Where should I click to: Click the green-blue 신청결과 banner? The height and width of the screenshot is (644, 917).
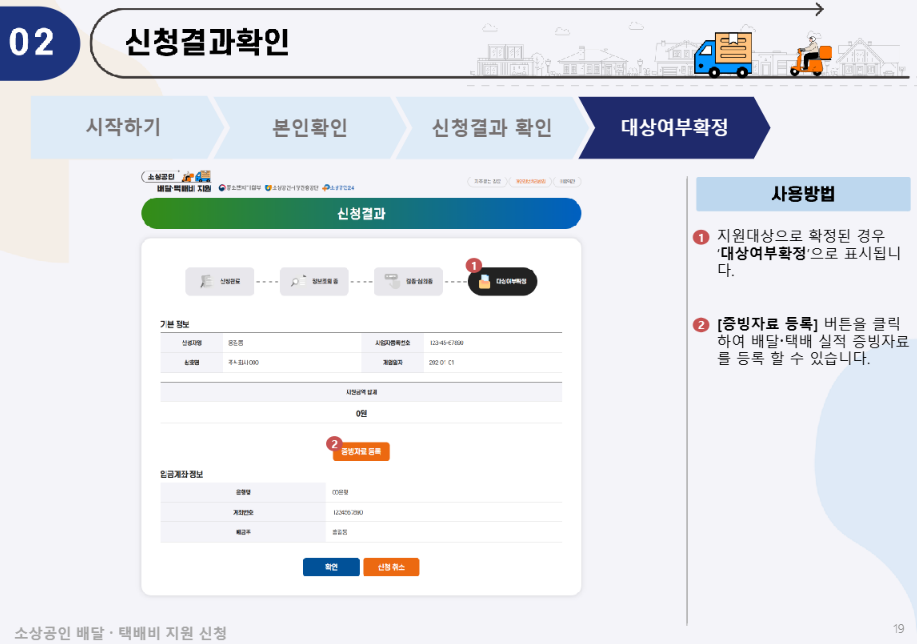pos(361,213)
